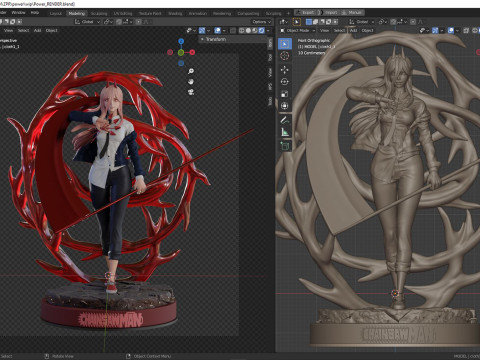Switch to the Rendering workspace tab
480x360 pixels.
click(222, 13)
